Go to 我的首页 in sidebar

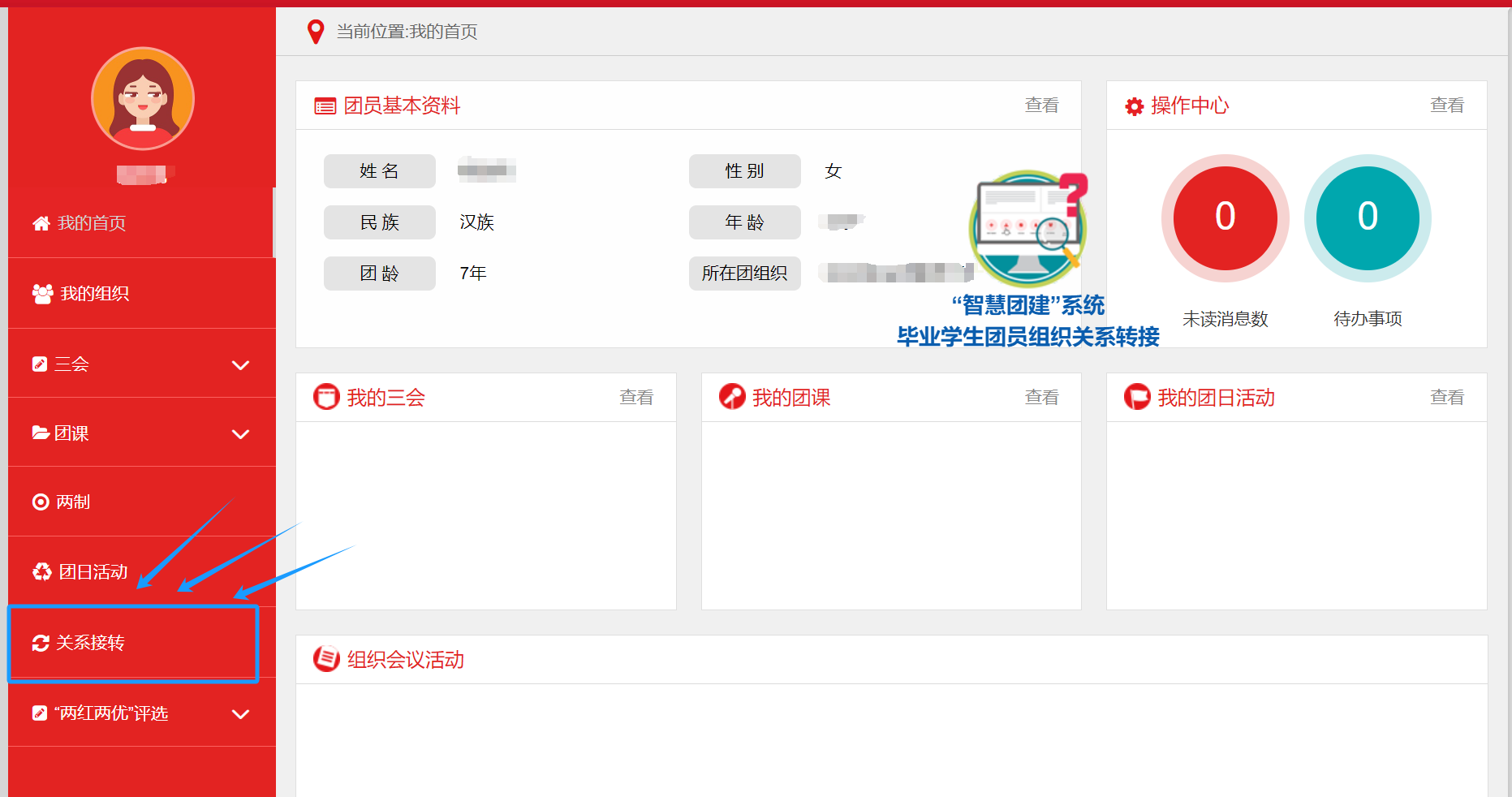[91, 223]
